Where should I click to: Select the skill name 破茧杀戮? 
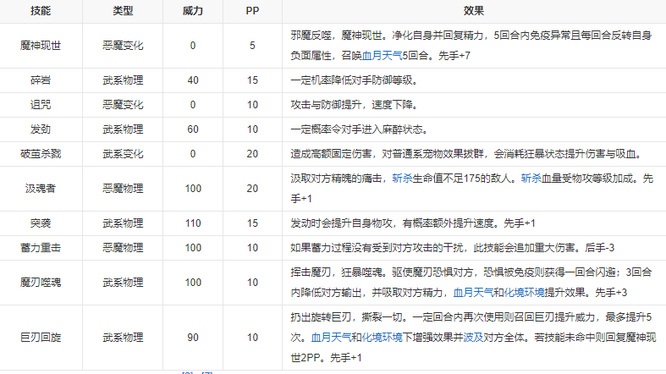pos(41,154)
